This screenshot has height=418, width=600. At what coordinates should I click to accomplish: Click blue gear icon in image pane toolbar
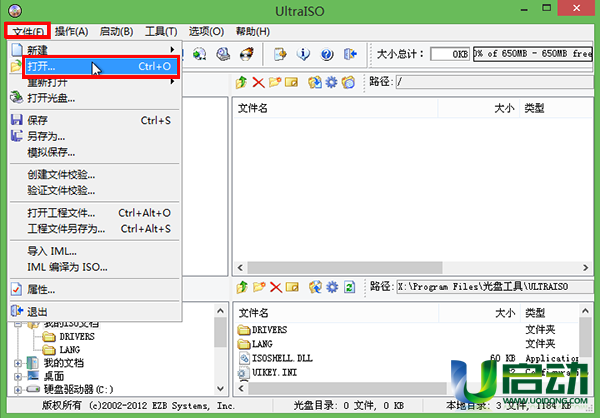331,82
